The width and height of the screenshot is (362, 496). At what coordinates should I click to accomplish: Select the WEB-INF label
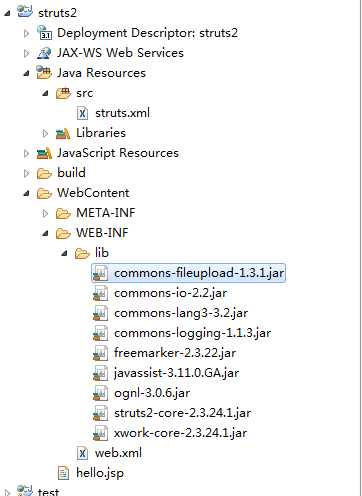pos(102,233)
